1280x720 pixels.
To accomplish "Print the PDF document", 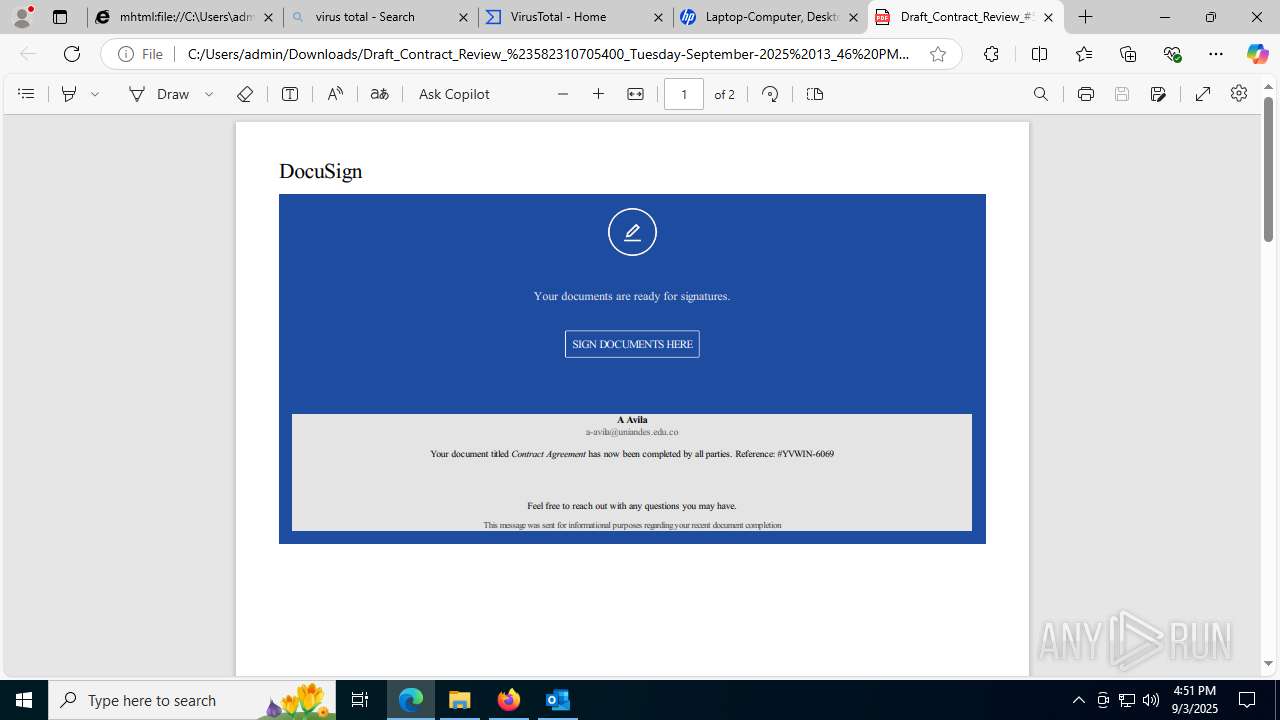I will [1086, 94].
